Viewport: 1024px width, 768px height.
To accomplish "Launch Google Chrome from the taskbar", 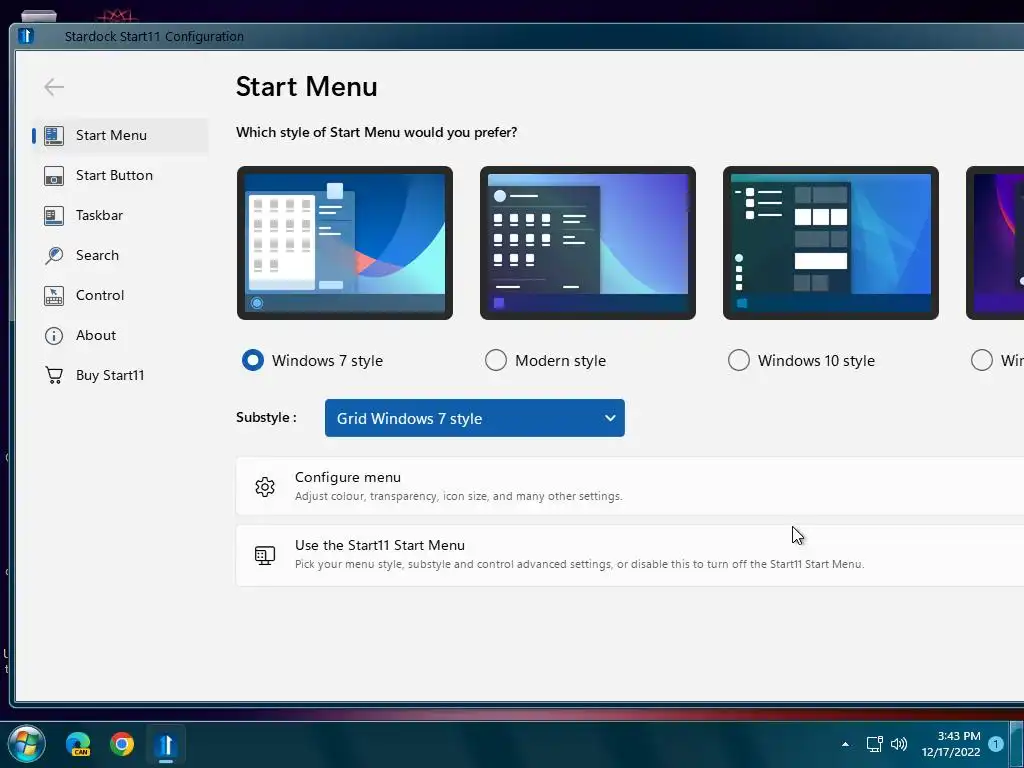I will pos(122,744).
